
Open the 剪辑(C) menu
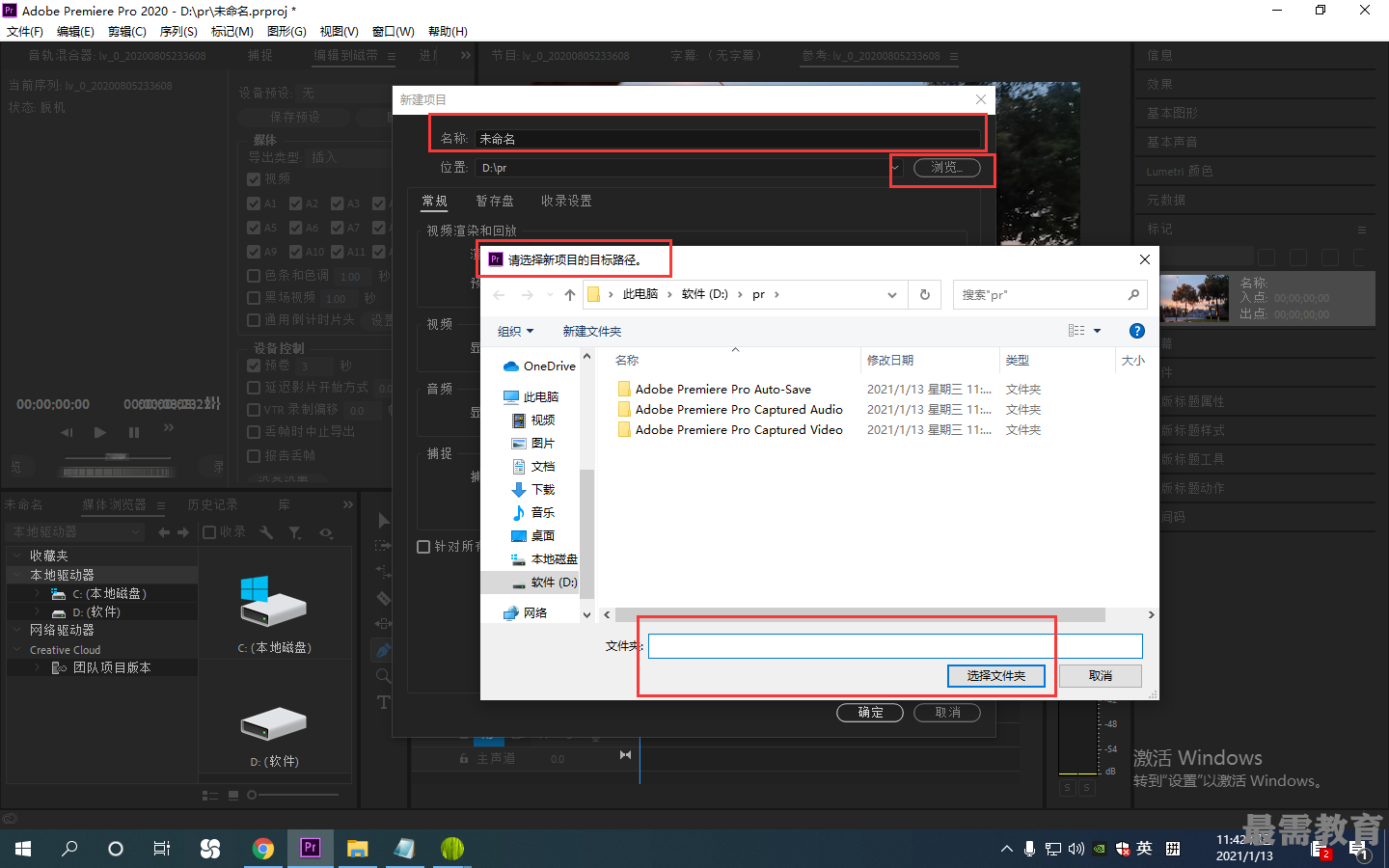coord(127,32)
